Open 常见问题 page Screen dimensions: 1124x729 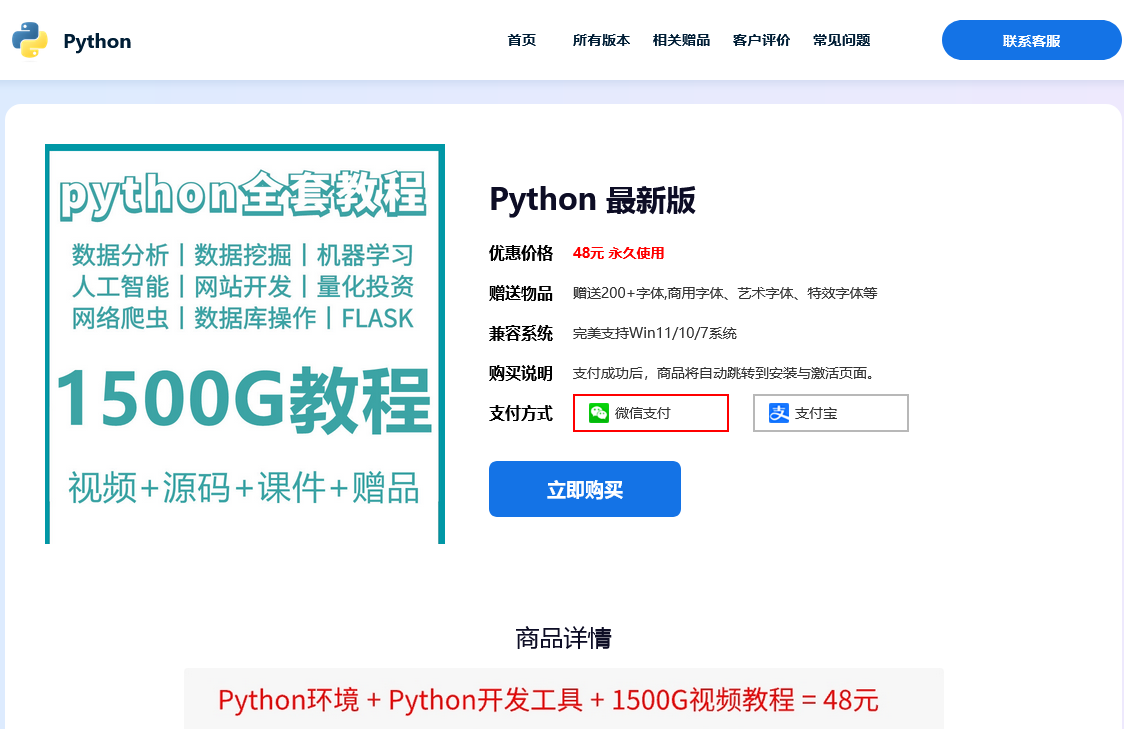[x=841, y=41]
